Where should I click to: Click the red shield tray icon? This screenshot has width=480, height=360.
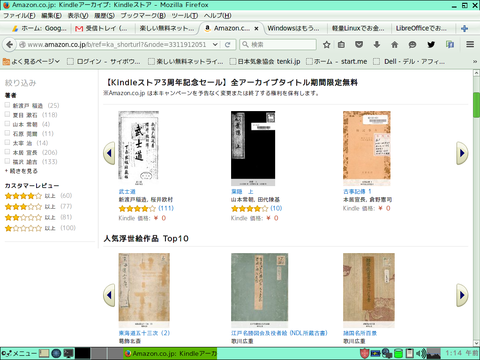click(x=365, y=353)
